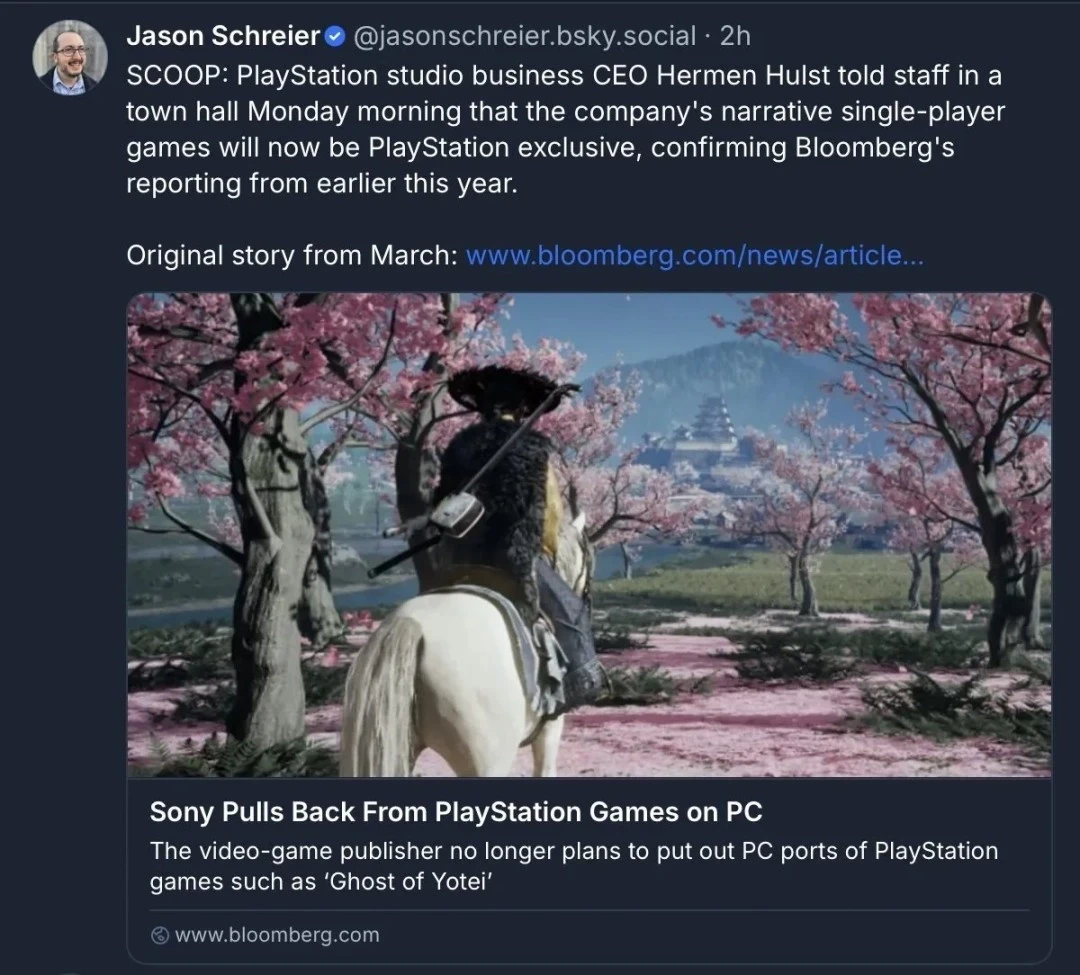This screenshot has height=975, width=1080.
Task: Click the globe icon beside www.bloomberg.com
Action: click(x=160, y=935)
